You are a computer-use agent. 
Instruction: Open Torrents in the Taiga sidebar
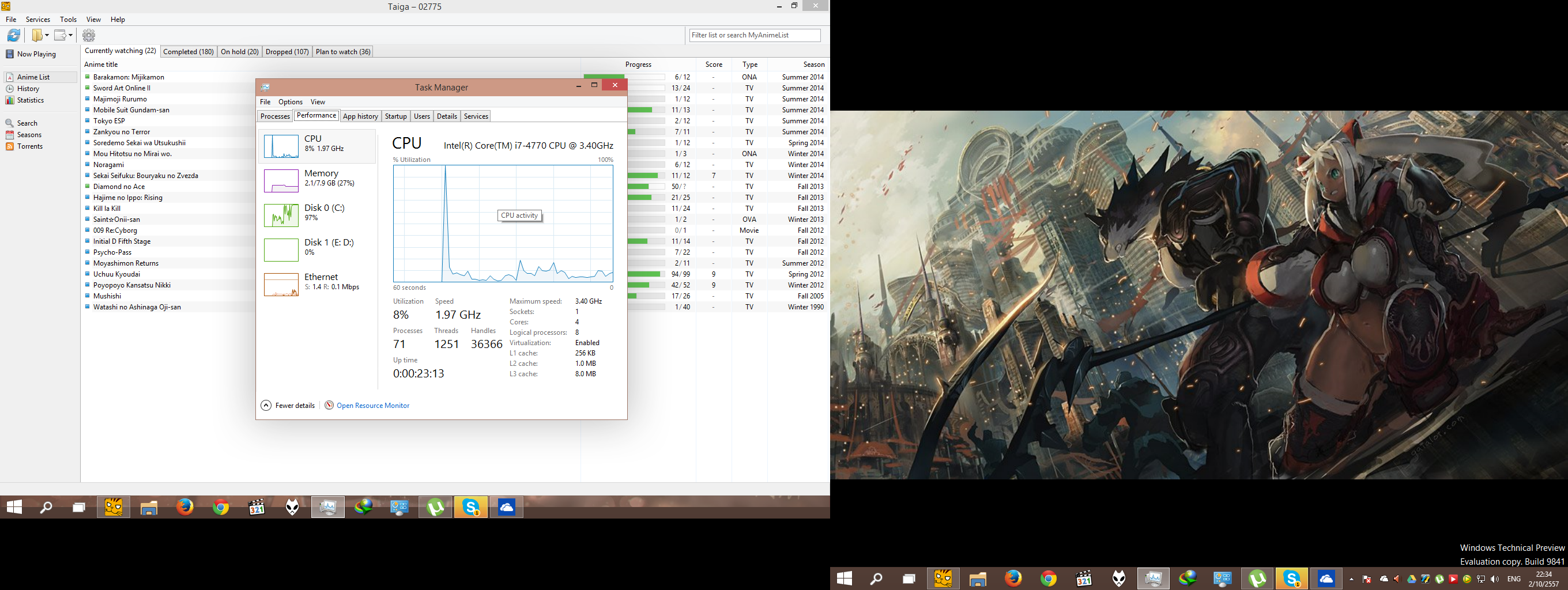point(24,146)
